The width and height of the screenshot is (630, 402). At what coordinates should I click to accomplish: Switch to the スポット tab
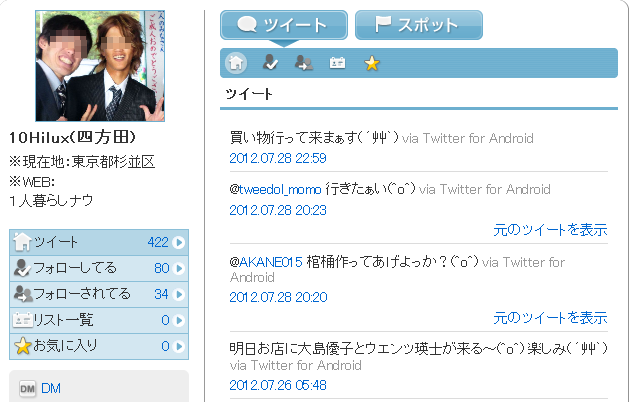(419, 25)
